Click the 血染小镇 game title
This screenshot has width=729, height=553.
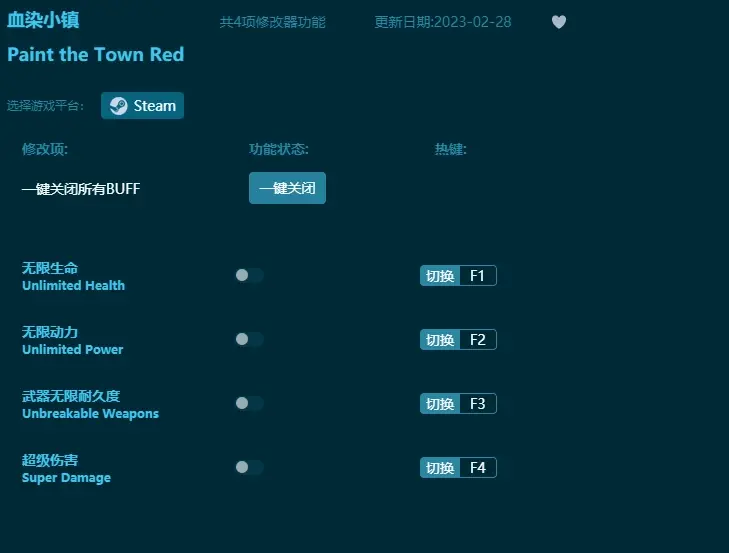(x=43, y=20)
